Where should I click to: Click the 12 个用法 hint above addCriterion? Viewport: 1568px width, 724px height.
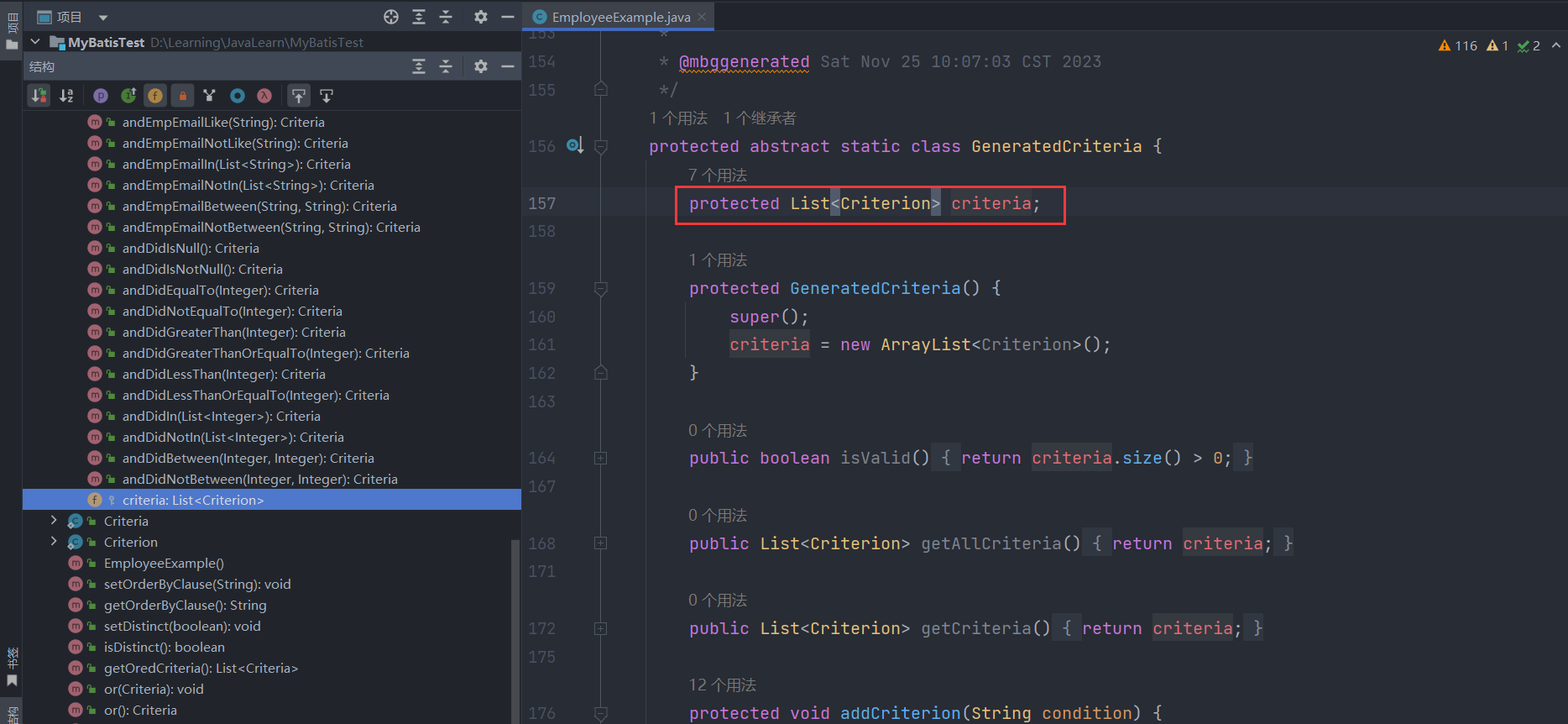tap(723, 685)
